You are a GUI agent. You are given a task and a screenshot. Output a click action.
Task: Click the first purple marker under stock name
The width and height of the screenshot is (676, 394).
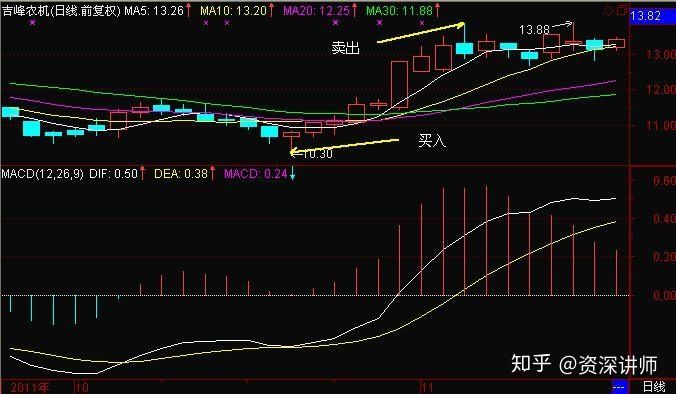click(32, 22)
